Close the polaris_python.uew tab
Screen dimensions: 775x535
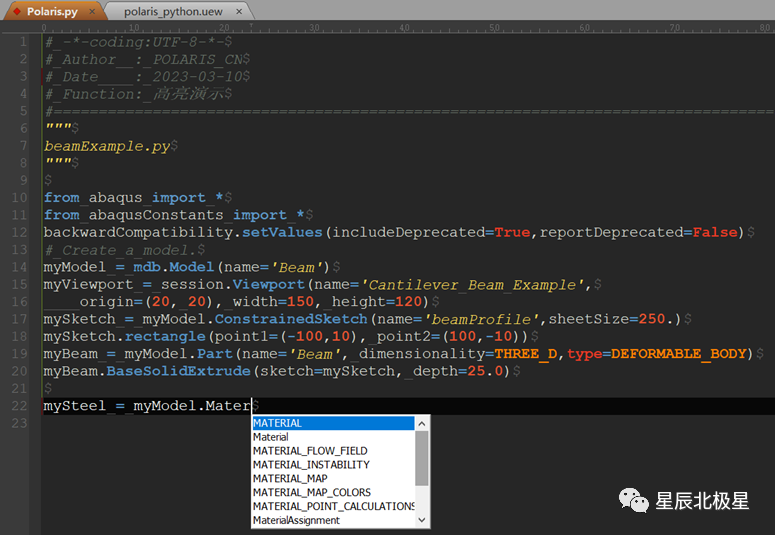tap(239, 11)
